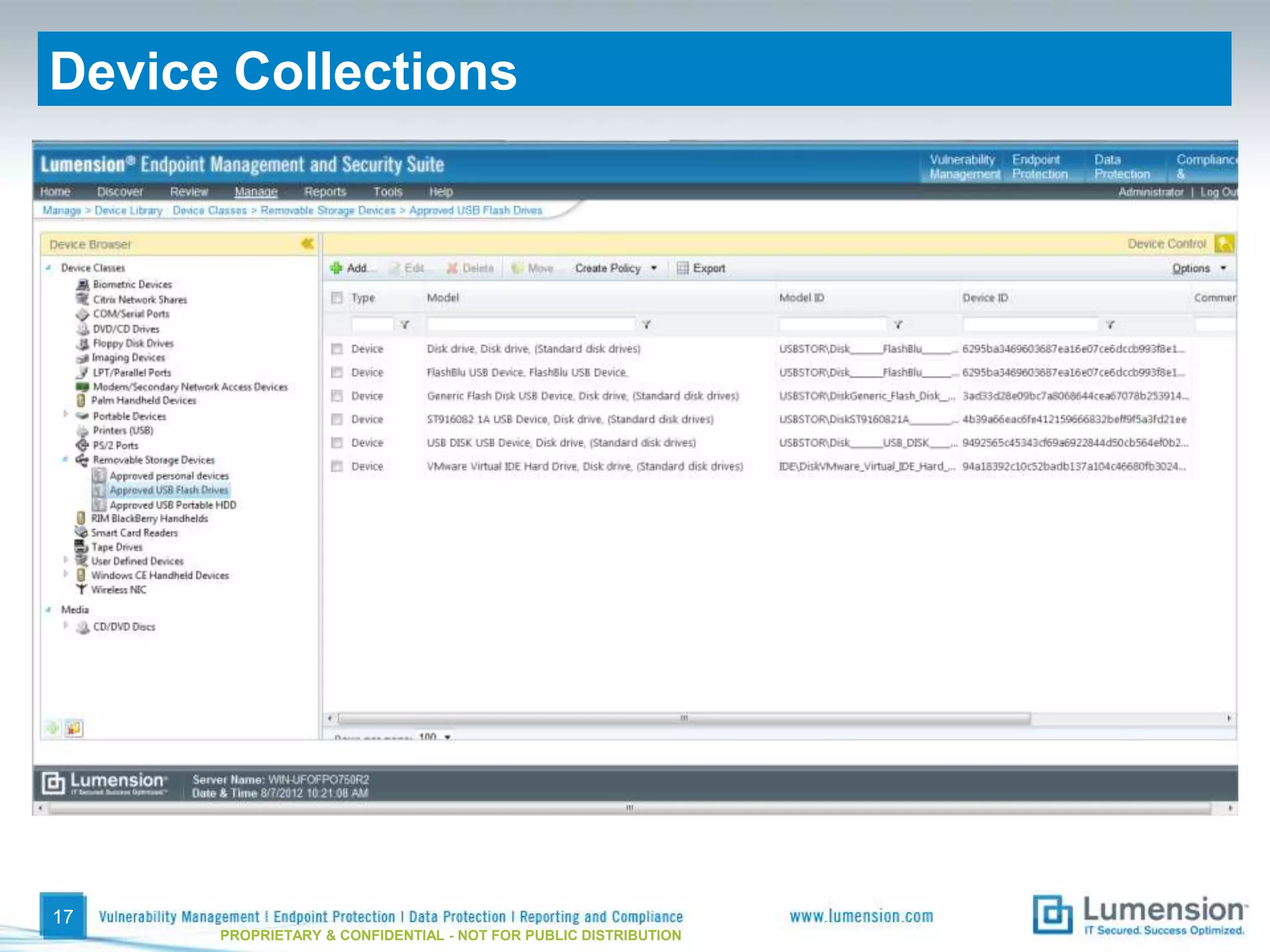1270x952 pixels.
Task: Click the Move toolbar icon
Action: click(x=517, y=268)
